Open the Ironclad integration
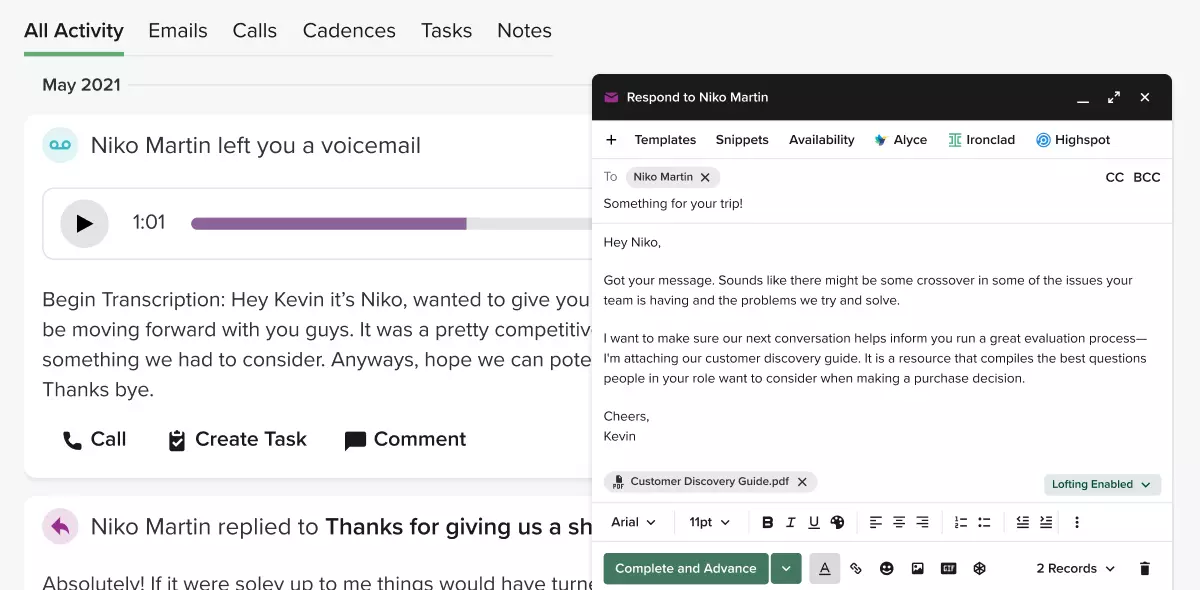Image resolution: width=1200 pixels, height=590 pixels. (x=981, y=139)
